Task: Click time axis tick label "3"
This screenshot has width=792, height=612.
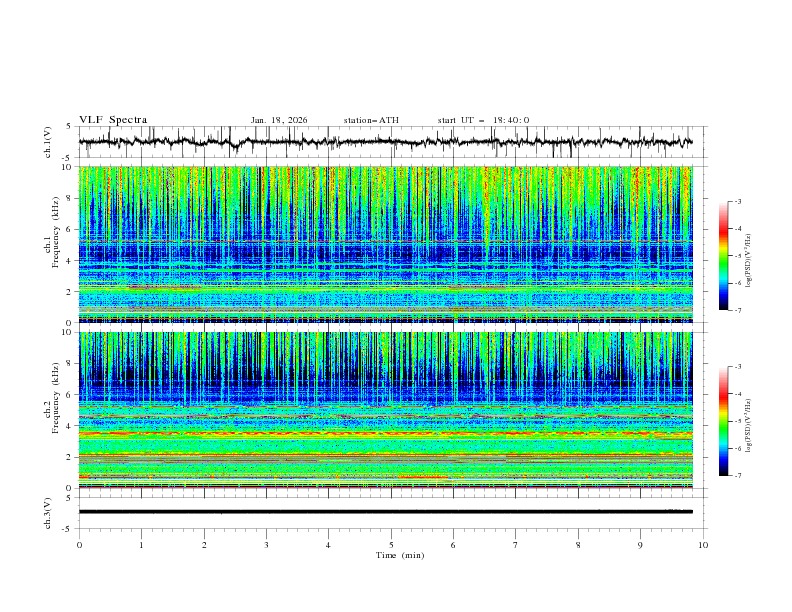Action: (x=266, y=545)
